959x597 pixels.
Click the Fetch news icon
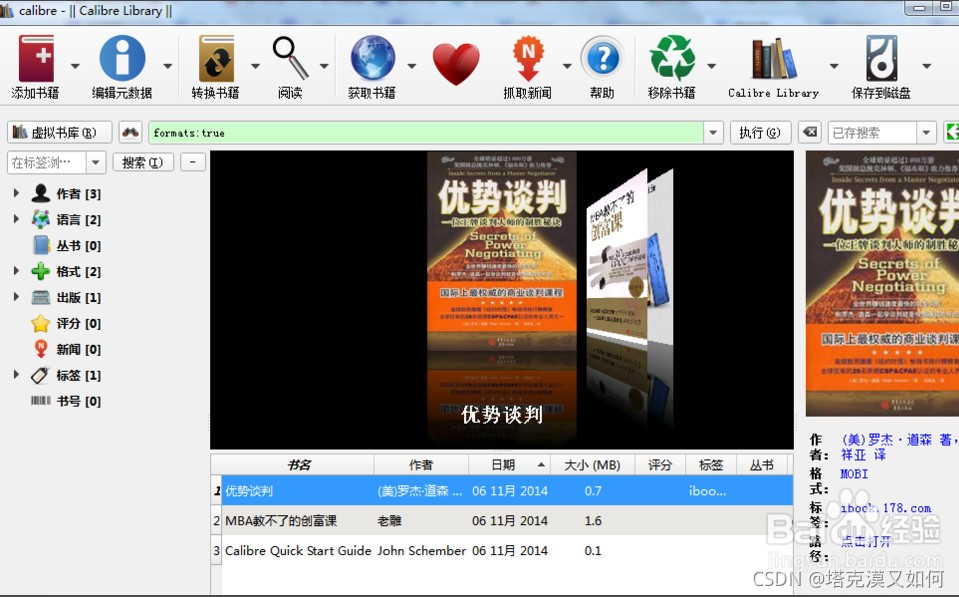coord(528,58)
